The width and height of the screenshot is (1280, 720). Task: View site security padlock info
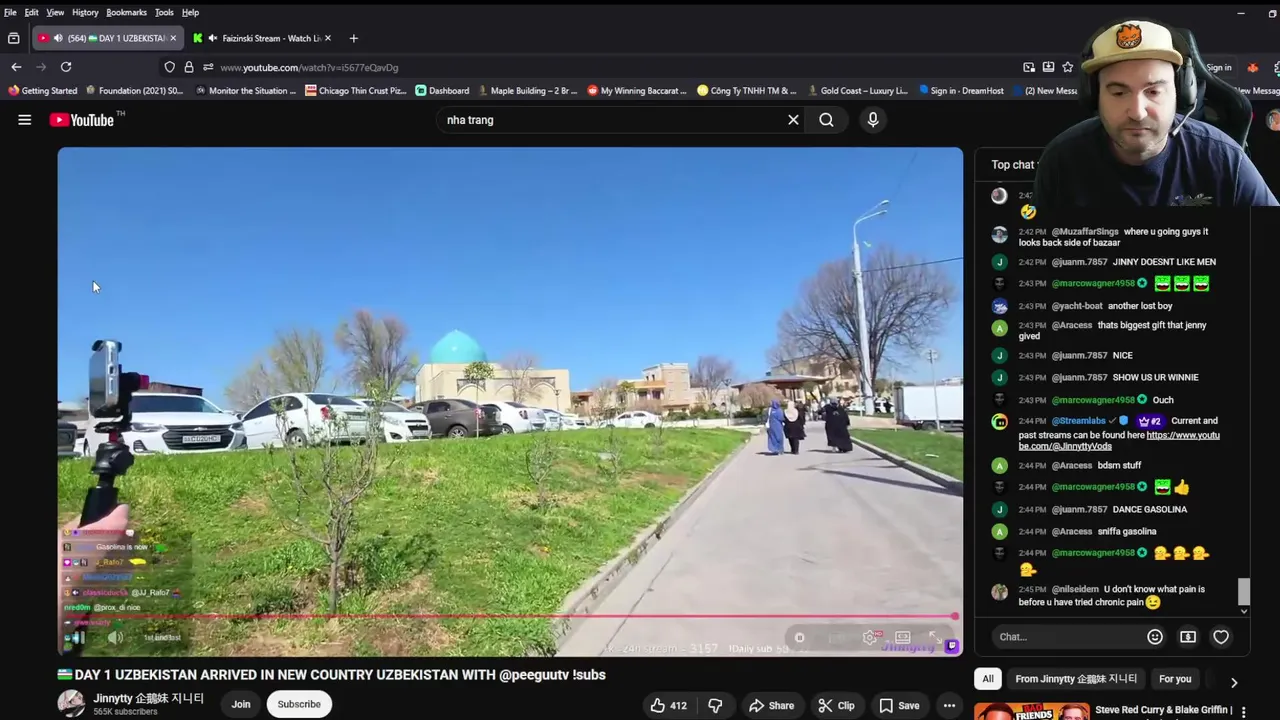coord(188,67)
